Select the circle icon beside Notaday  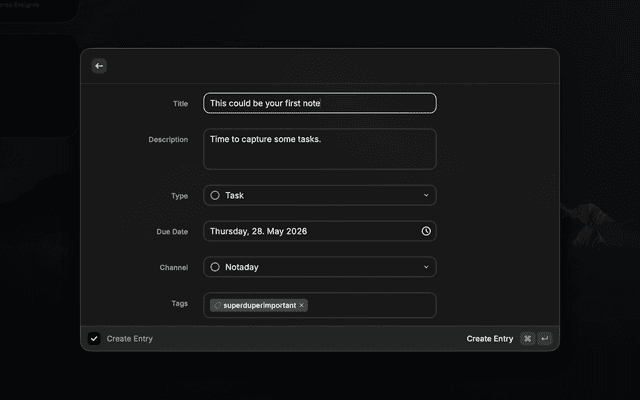[215, 267]
